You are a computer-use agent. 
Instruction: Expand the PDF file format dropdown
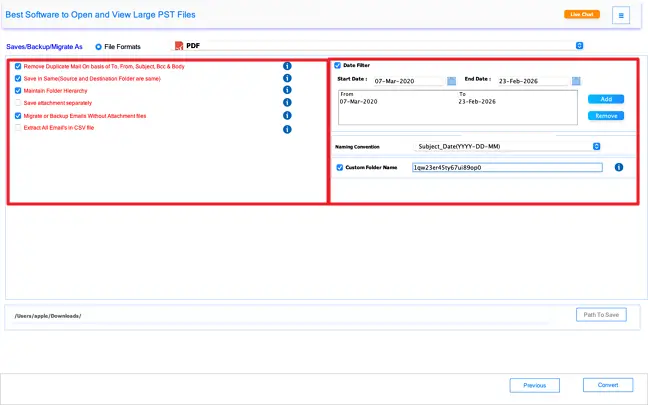point(579,45)
